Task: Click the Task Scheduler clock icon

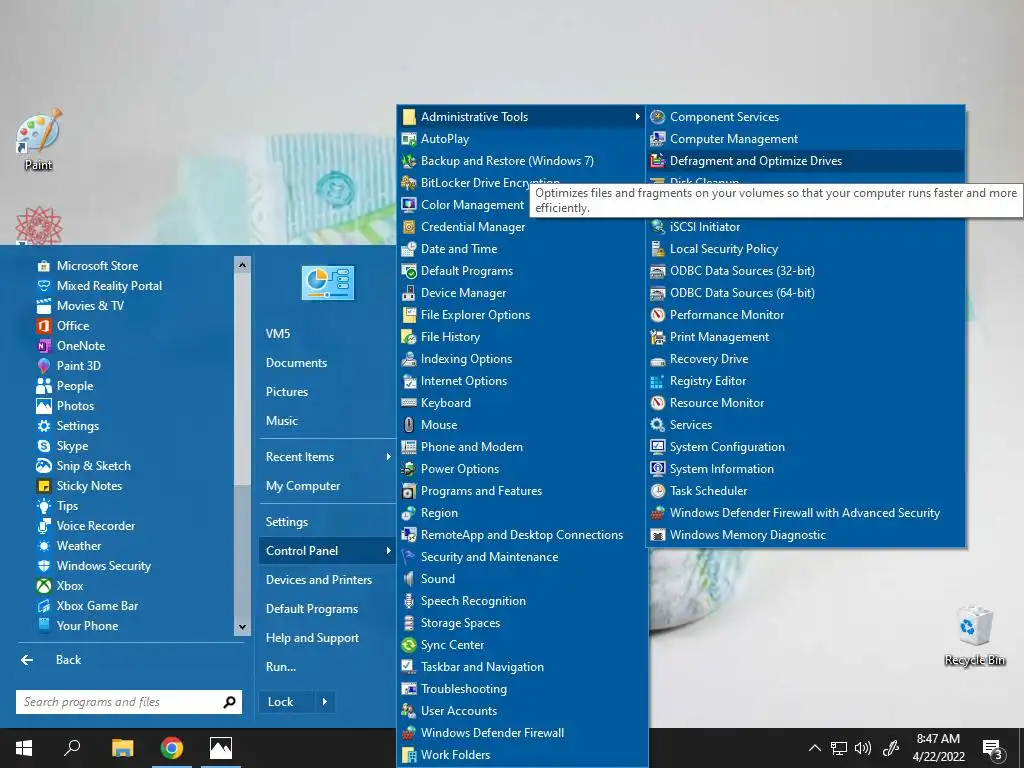Action: (658, 490)
